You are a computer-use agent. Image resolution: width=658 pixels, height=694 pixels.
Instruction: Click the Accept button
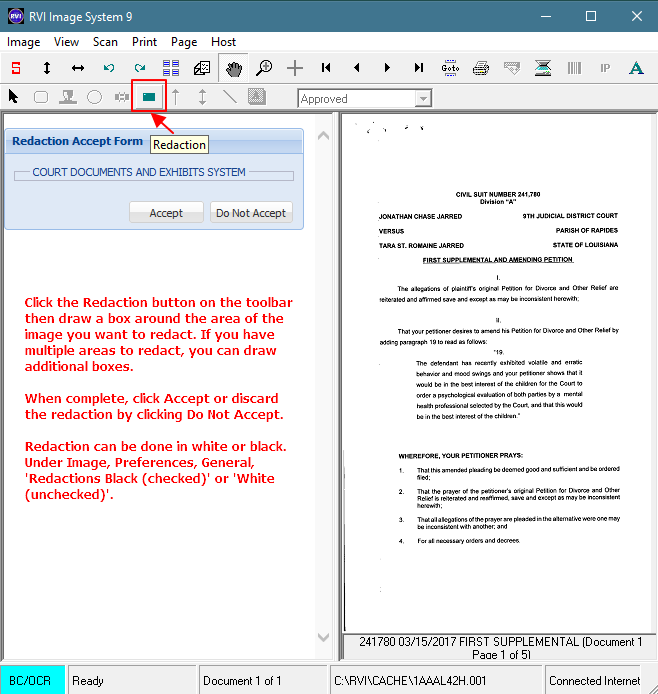click(166, 213)
